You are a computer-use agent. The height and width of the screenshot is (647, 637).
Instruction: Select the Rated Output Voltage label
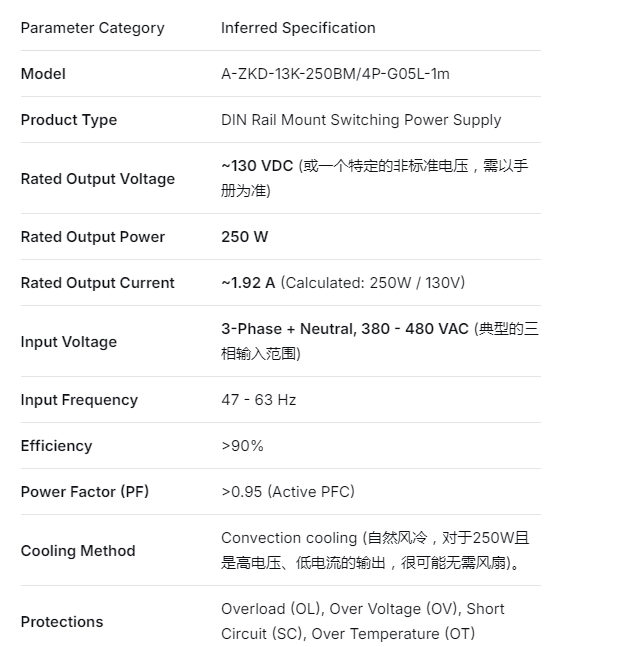click(x=98, y=179)
